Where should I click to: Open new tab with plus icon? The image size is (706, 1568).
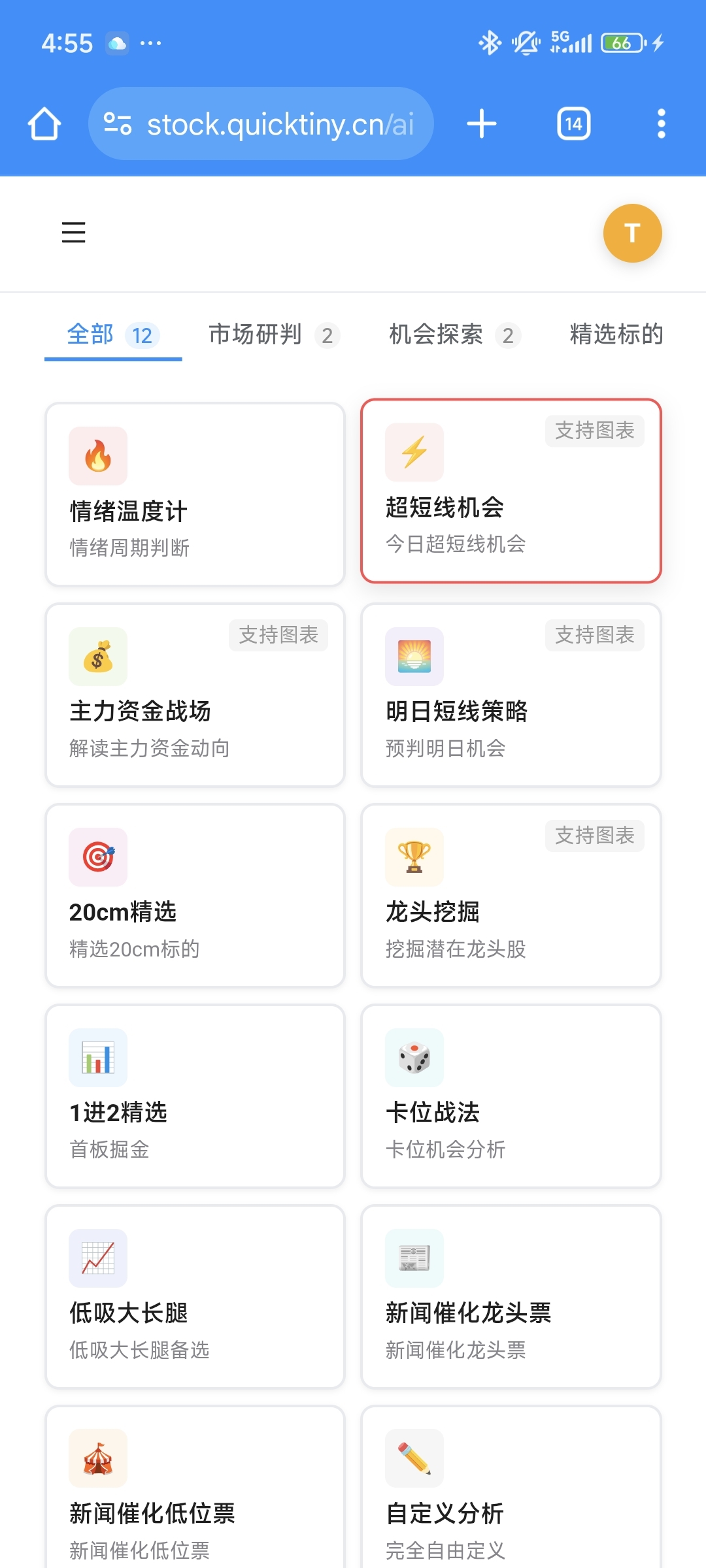click(482, 123)
